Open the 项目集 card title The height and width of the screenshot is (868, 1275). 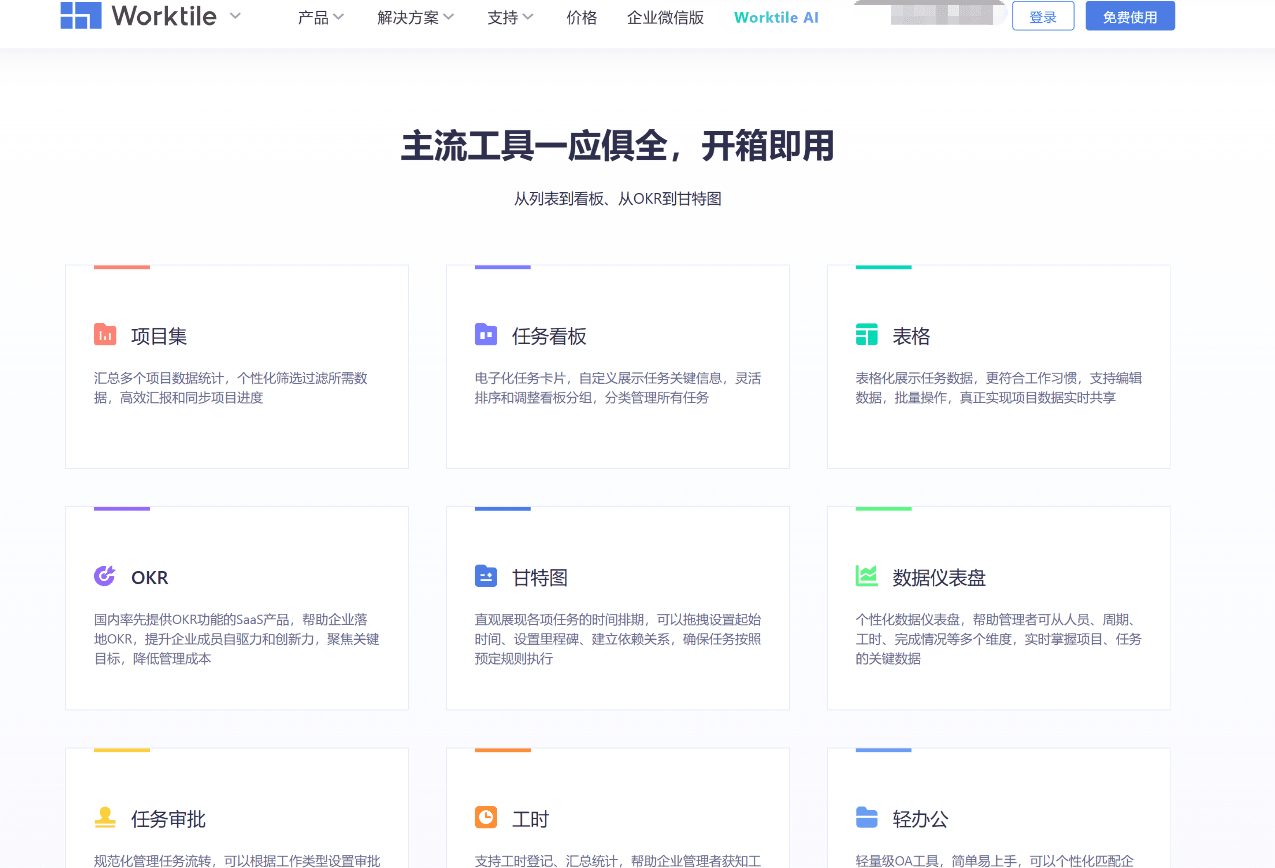tap(159, 336)
